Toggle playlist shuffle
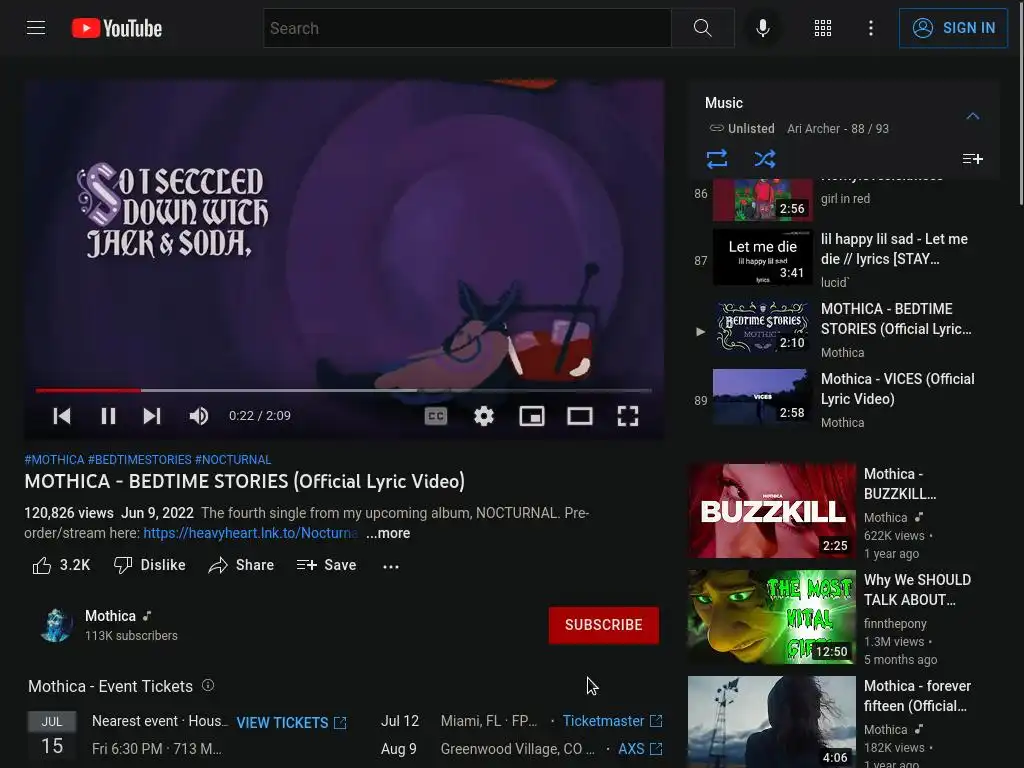The width and height of the screenshot is (1024, 768). [x=765, y=159]
